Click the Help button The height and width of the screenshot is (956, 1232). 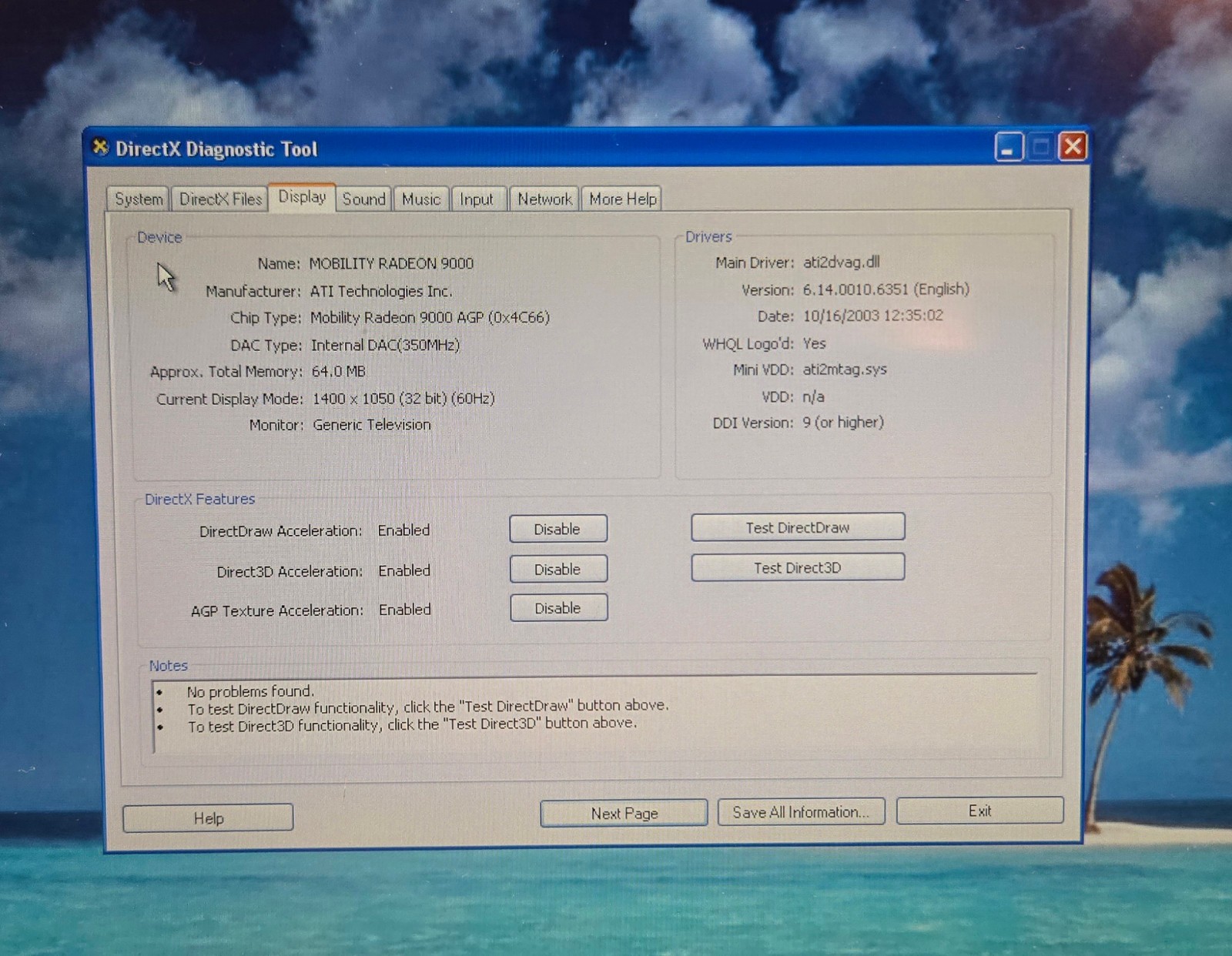208,817
